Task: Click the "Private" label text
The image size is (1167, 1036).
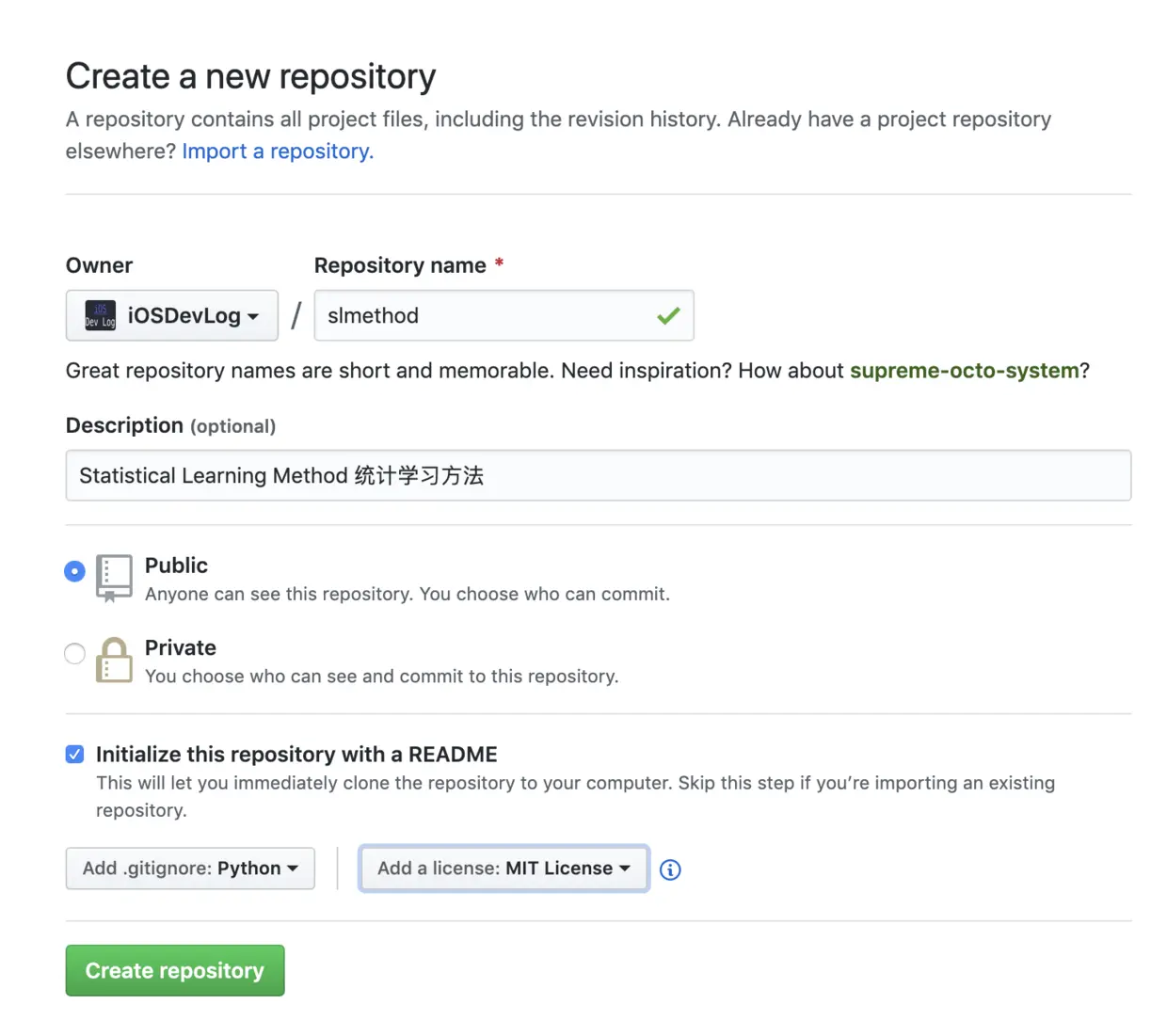Action: click(x=181, y=647)
